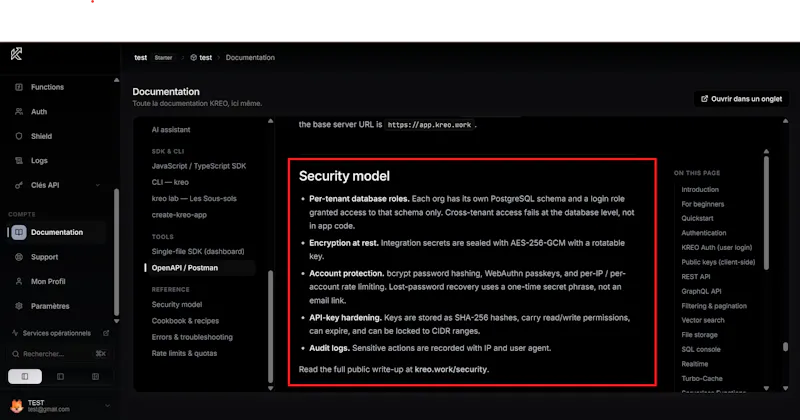Open Cookbook & recipes page
Screen dimensions: 800x420
[185, 321]
